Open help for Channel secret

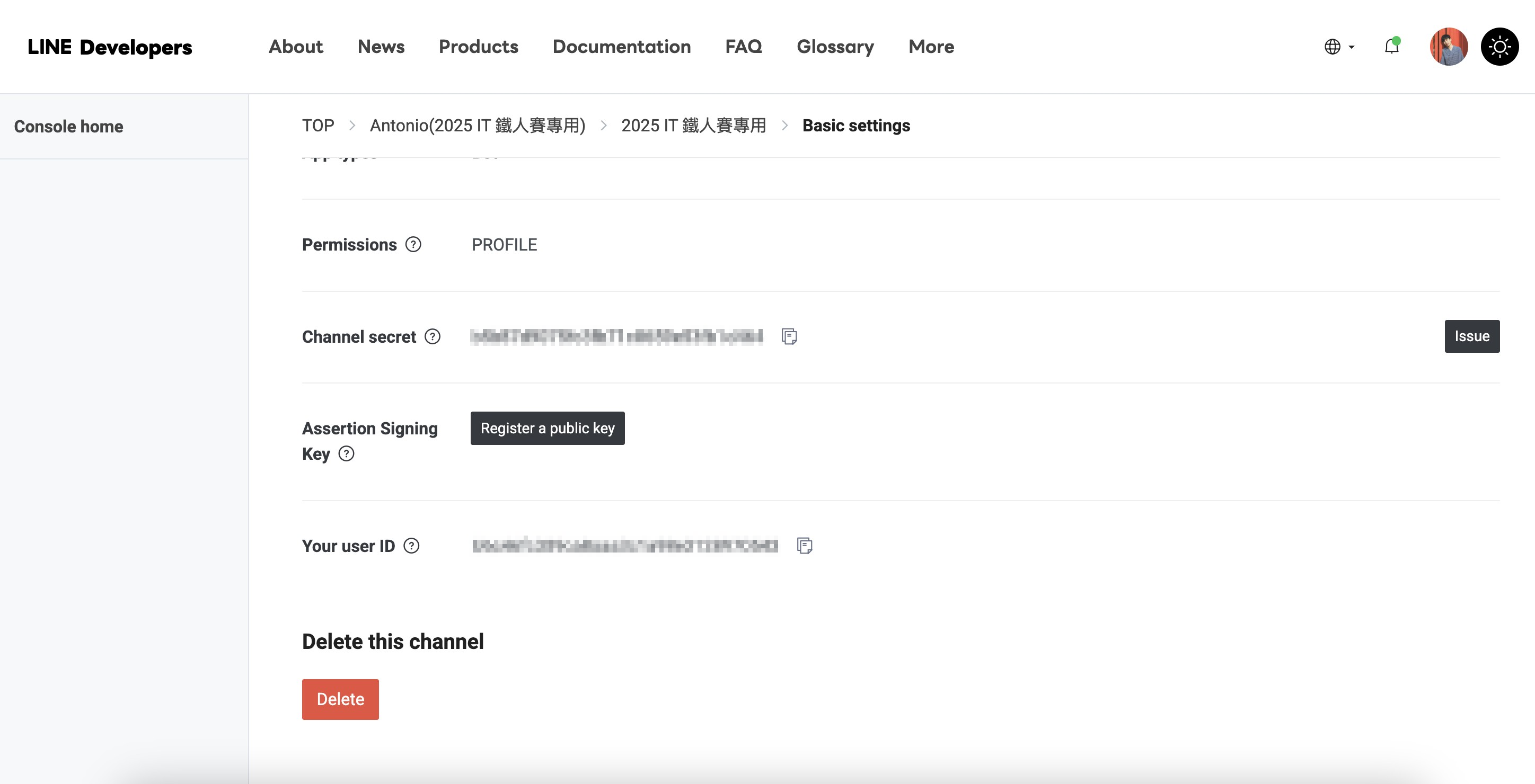tap(433, 336)
